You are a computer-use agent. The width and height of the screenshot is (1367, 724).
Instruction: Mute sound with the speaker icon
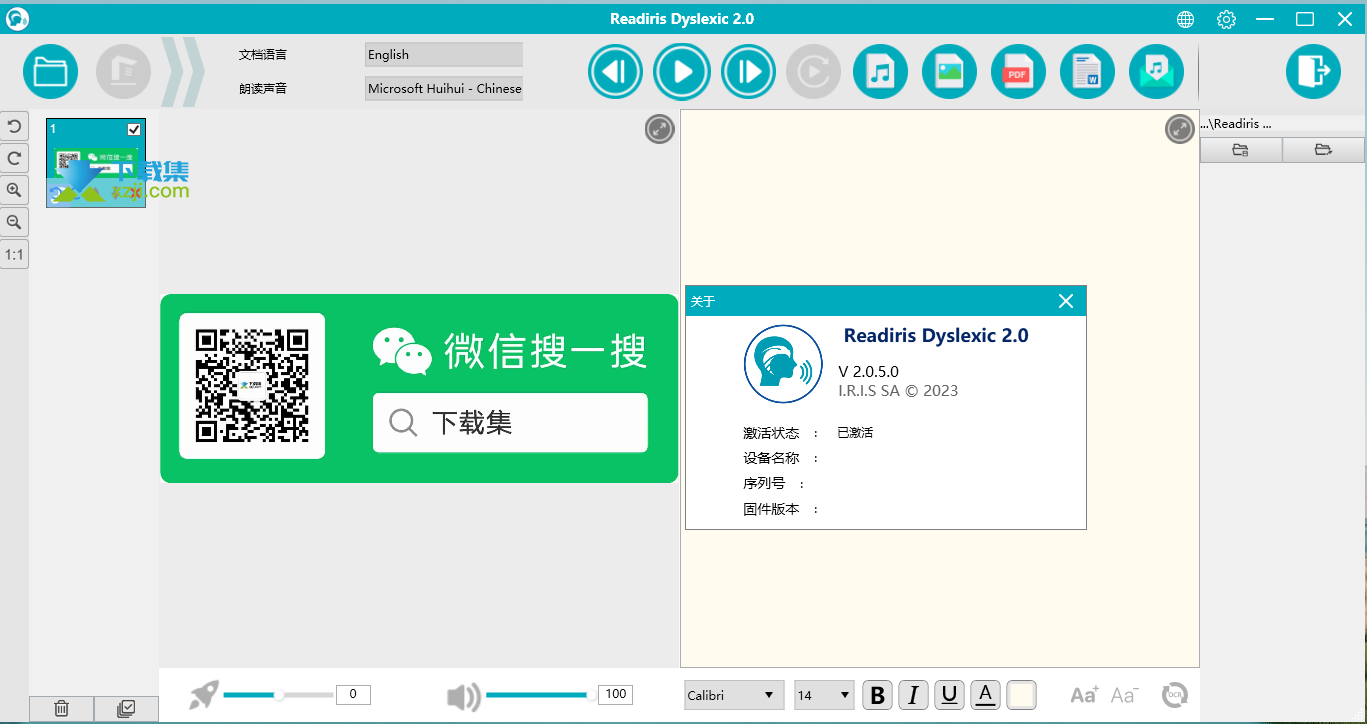point(464,697)
